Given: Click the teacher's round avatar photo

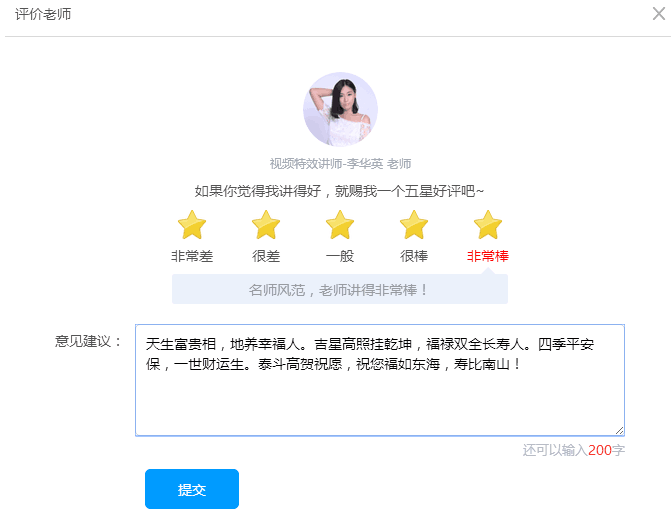Looking at the screenshot, I should 340,109.
